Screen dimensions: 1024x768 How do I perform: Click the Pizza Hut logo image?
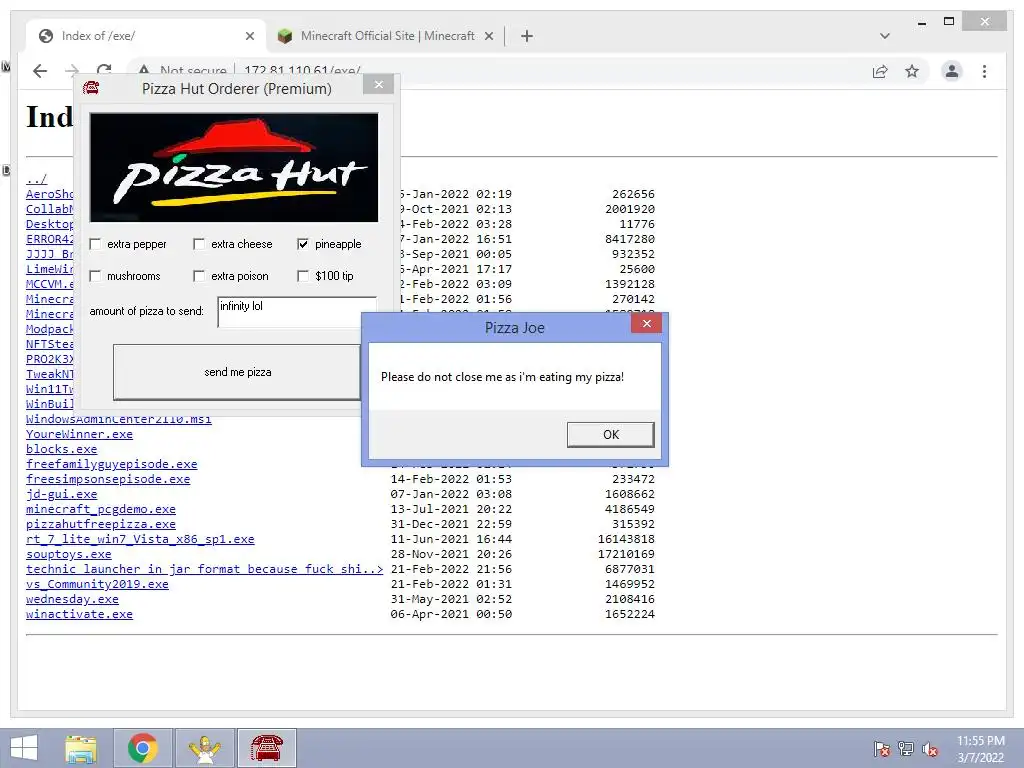tap(234, 168)
